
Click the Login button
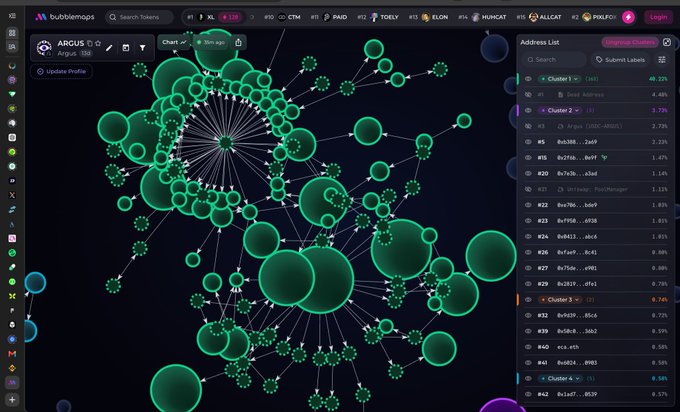658,17
